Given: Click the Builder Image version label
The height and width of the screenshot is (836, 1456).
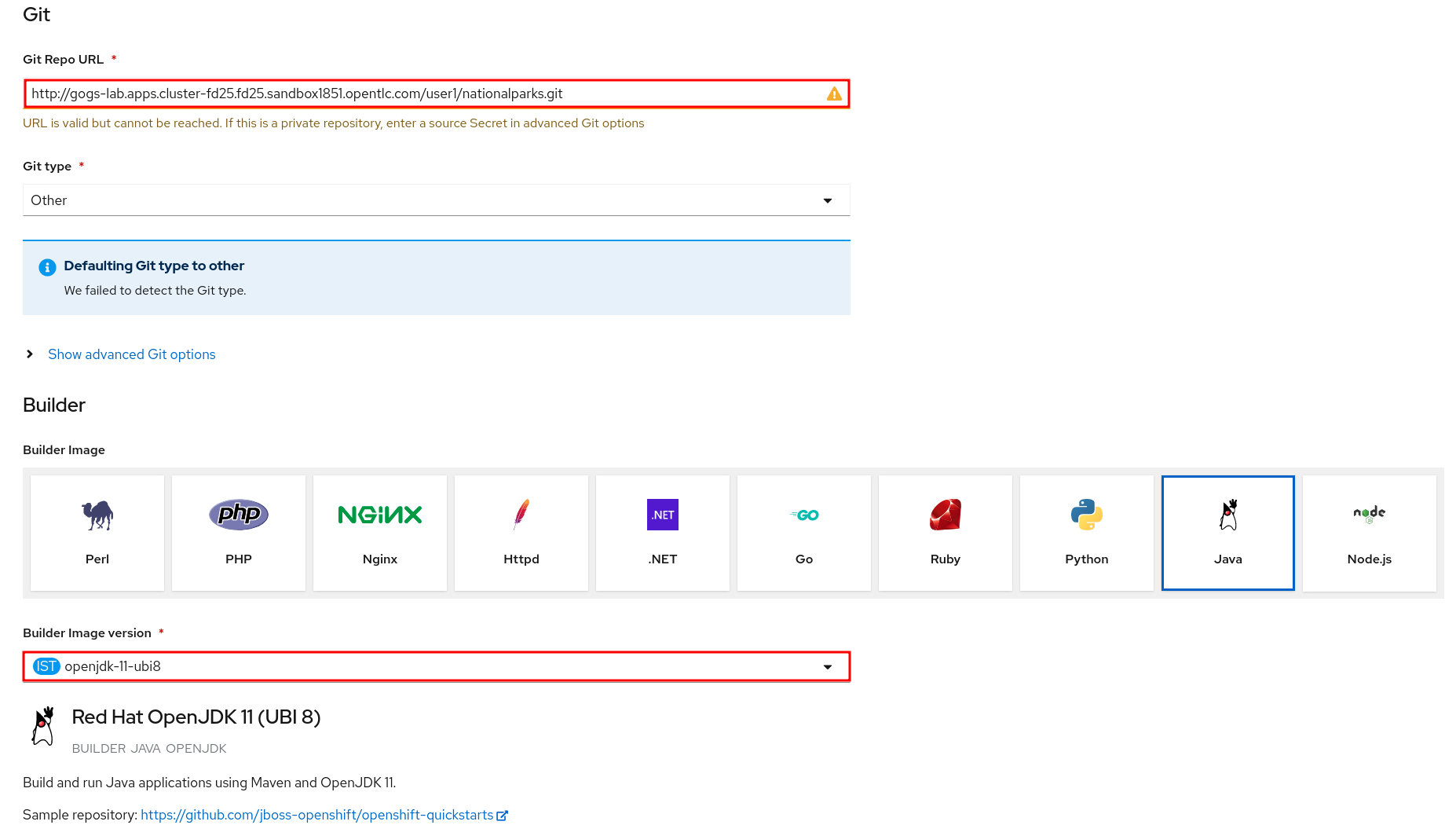Looking at the screenshot, I should [x=87, y=633].
